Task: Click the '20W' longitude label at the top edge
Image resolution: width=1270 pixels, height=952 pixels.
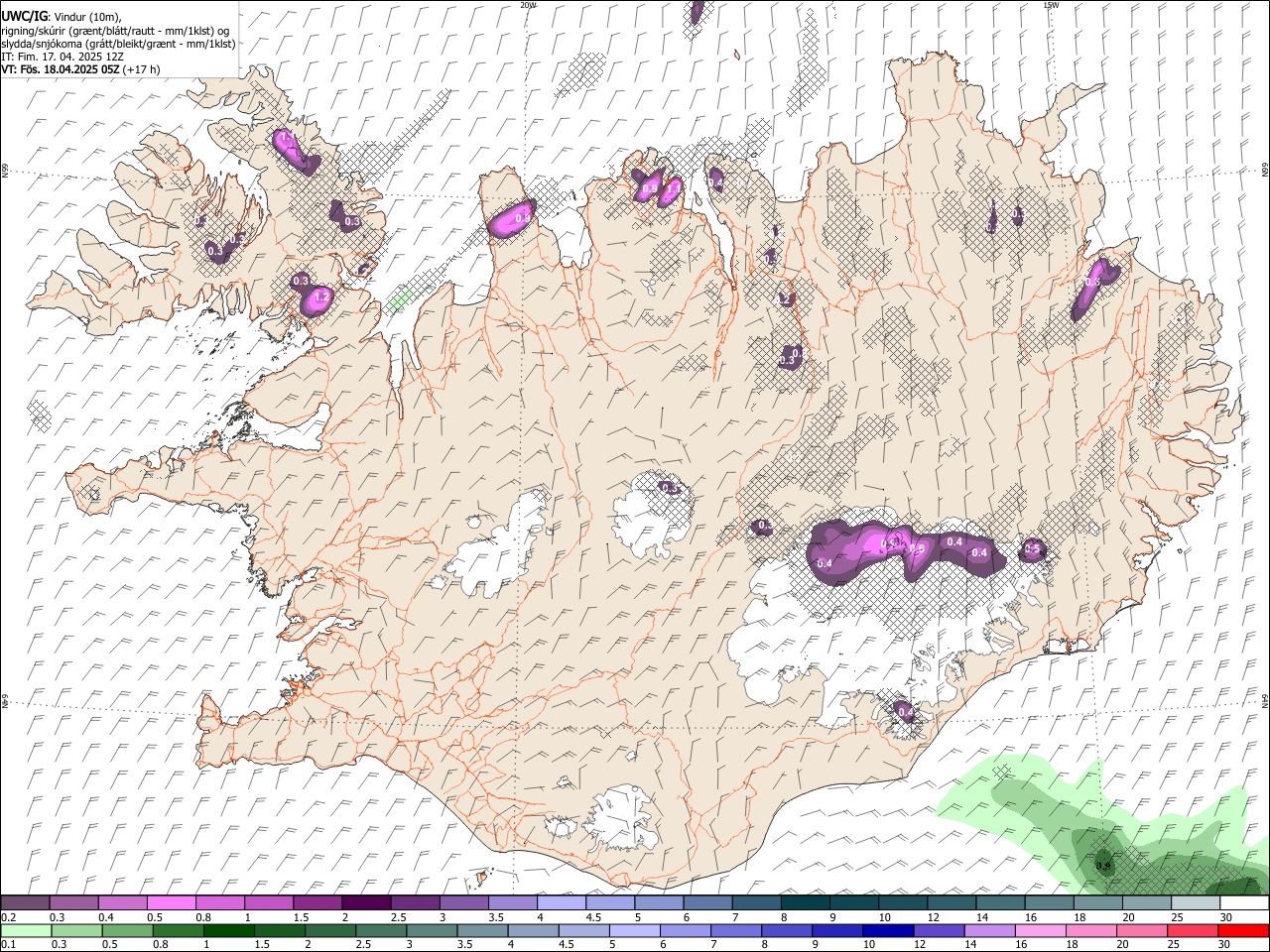Action: pos(528,5)
